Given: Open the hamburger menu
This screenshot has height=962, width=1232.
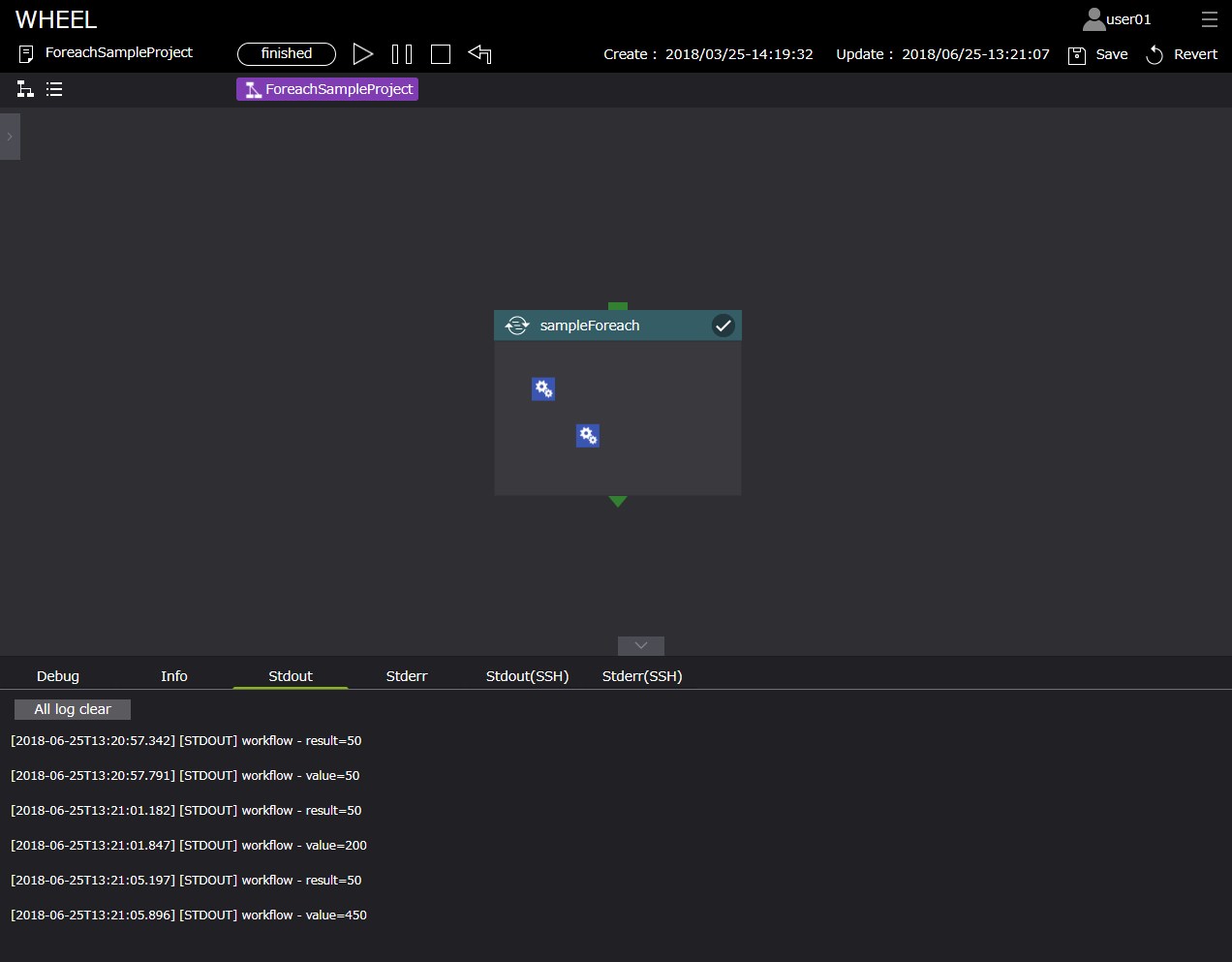Looking at the screenshot, I should pyautogui.click(x=1209, y=19).
